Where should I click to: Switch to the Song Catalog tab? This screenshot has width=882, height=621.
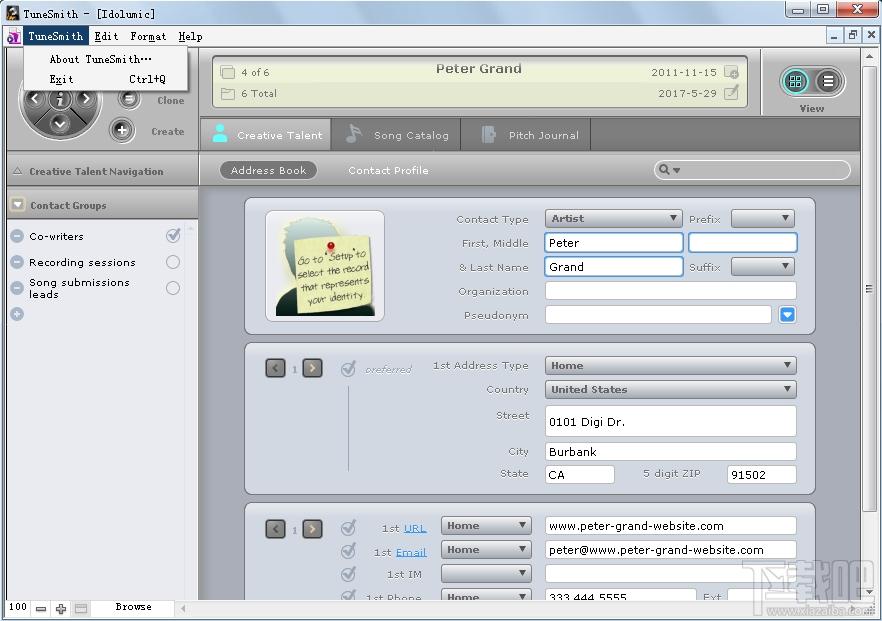tap(396, 135)
